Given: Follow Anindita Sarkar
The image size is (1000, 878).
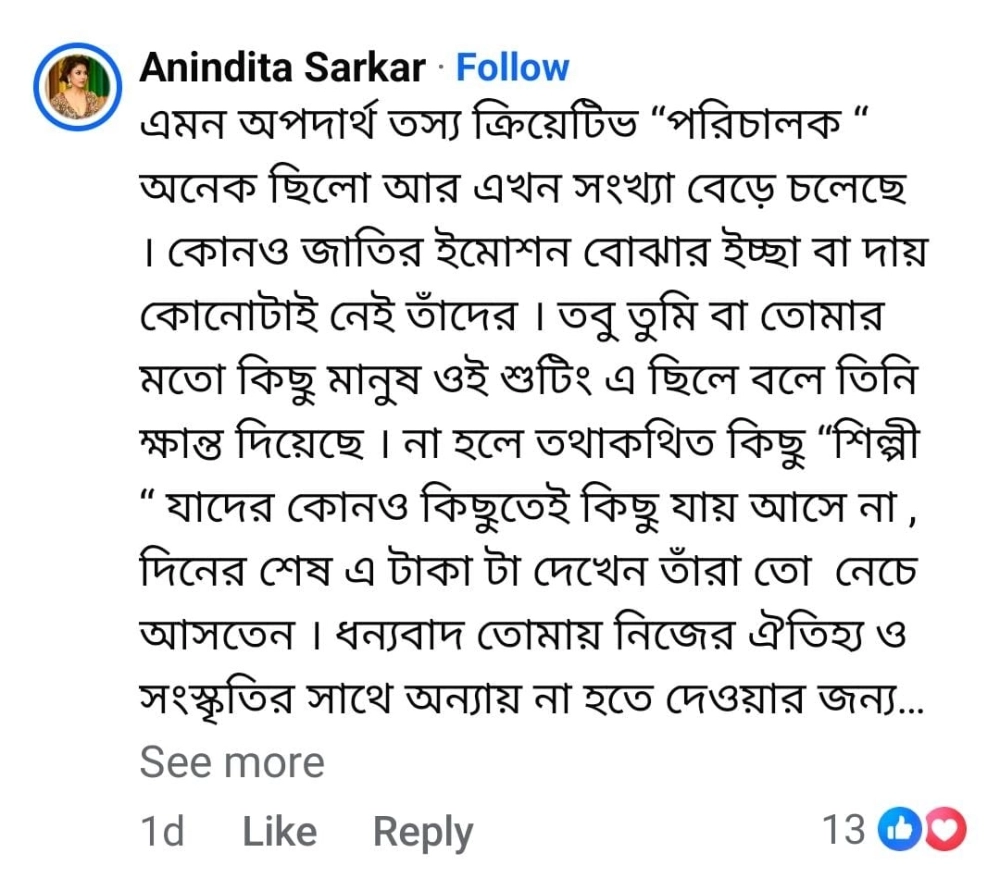Looking at the screenshot, I should click(x=512, y=67).
